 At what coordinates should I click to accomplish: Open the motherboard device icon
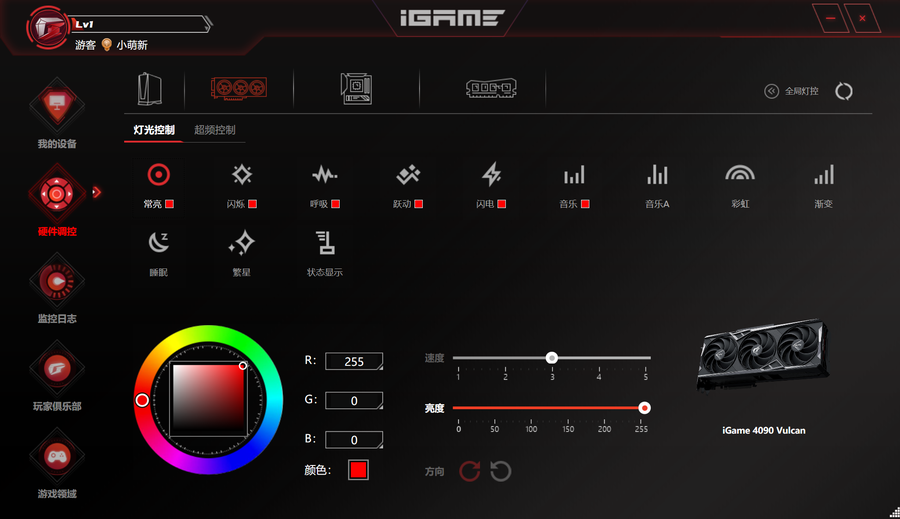coord(356,89)
